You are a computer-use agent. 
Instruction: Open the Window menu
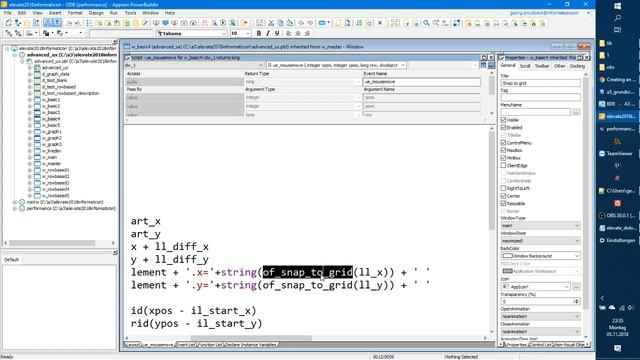point(151,13)
